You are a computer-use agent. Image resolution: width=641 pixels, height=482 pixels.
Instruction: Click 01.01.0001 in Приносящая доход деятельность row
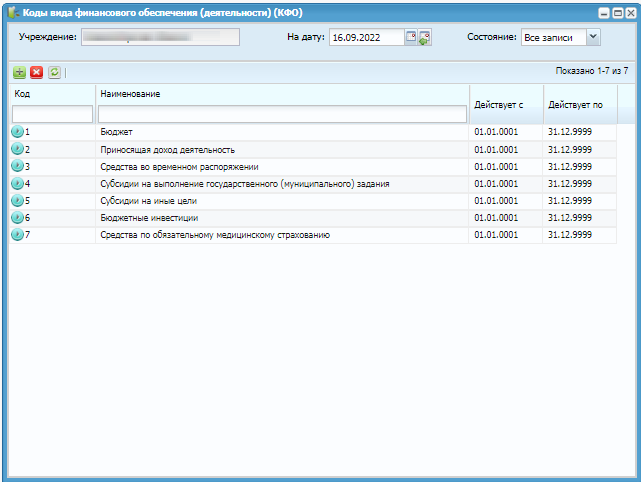click(x=496, y=150)
